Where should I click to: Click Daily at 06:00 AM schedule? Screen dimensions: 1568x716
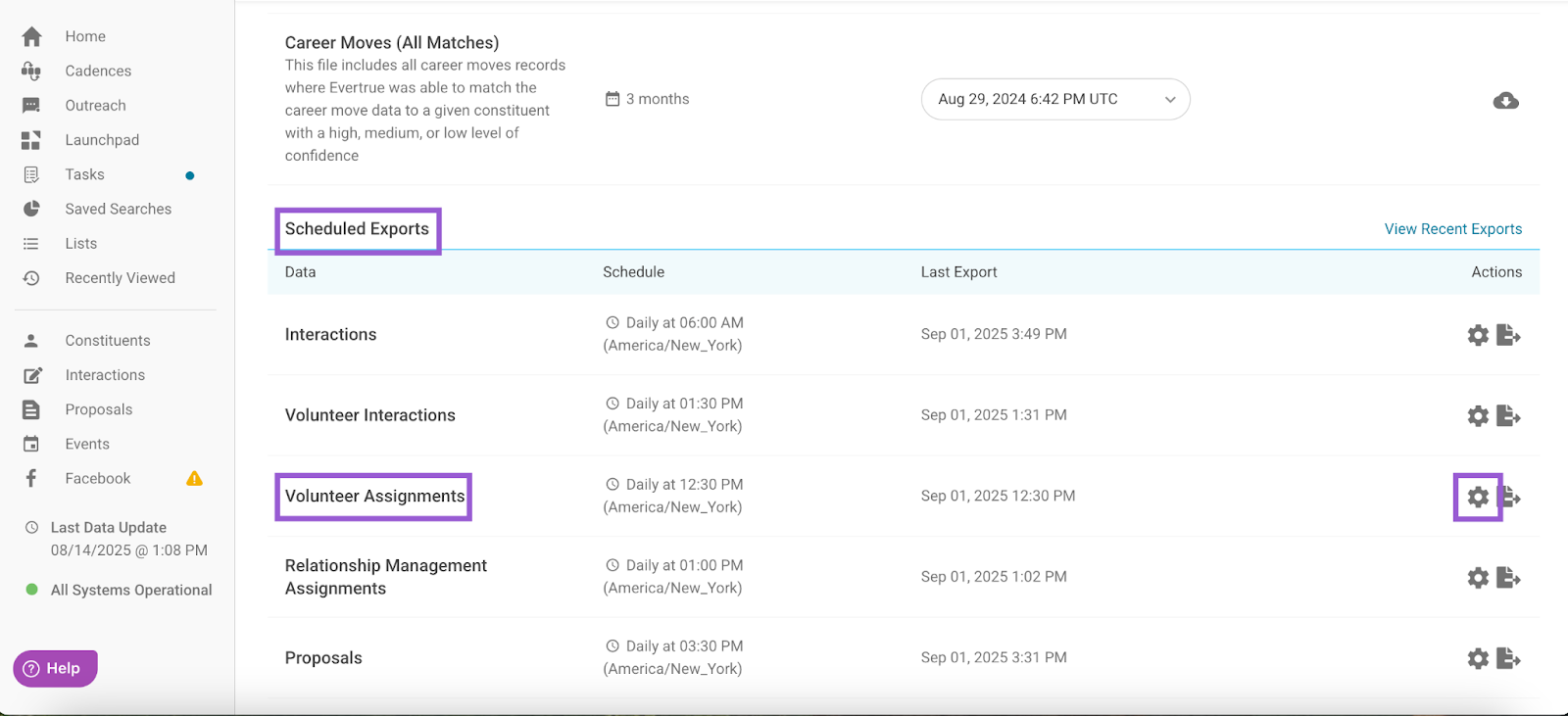point(673,334)
